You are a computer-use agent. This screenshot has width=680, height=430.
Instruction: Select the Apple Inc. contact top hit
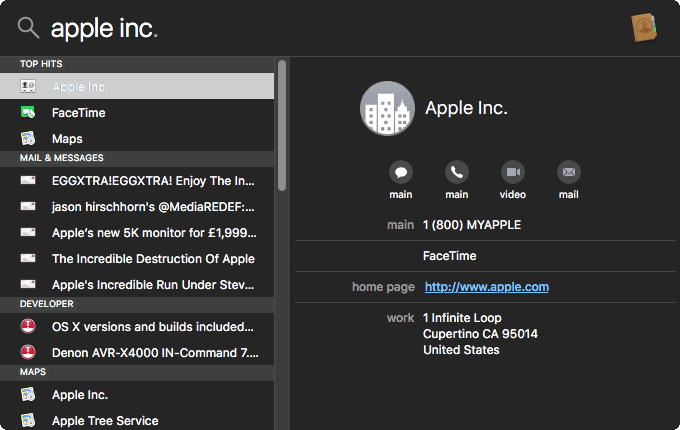(x=80, y=87)
